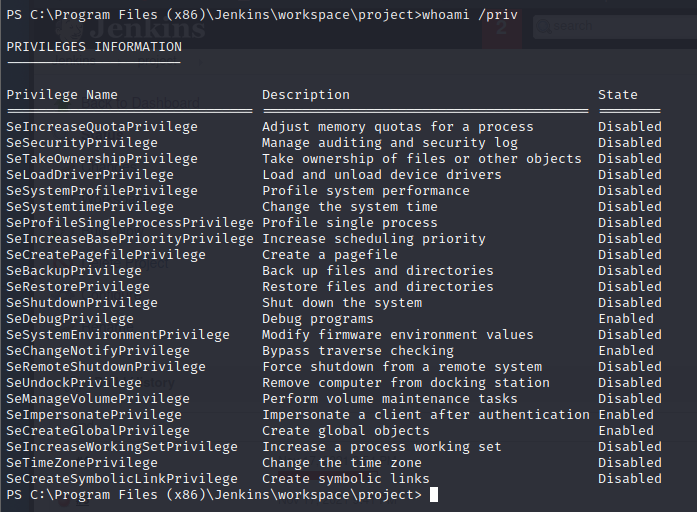Select 'SeTakeOwnershipPrivilege' text
The image size is (697, 512).
[x=102, y=159]
